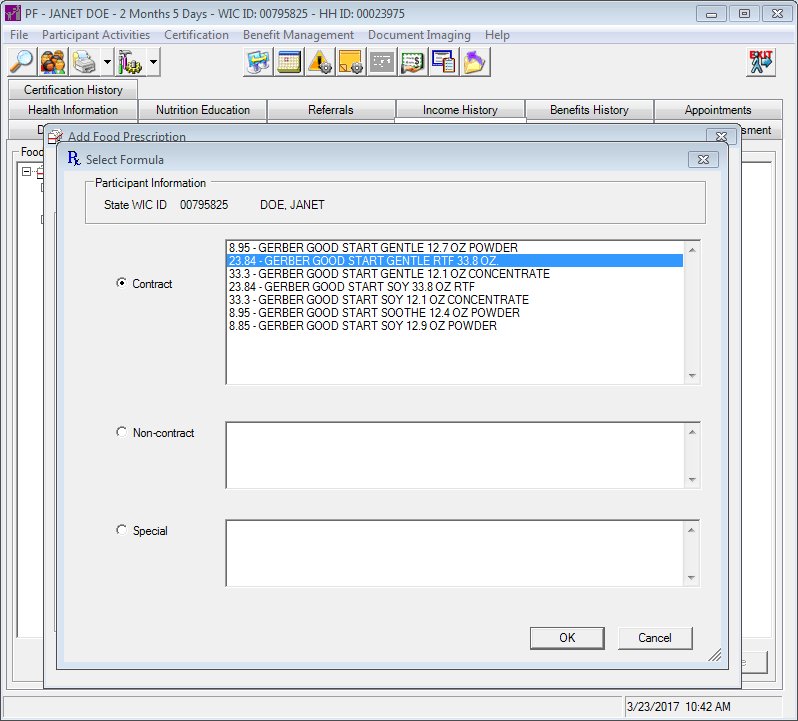Viewport: 798px width, 721px height.
Task: Open the Participant Activities menu
Action: [x=96, y=35]
